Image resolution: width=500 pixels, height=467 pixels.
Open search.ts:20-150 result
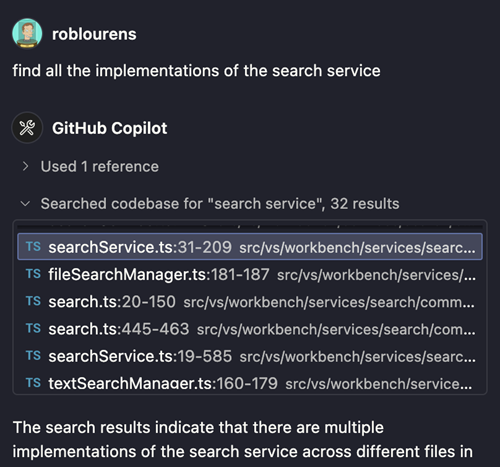click(250, 302)
